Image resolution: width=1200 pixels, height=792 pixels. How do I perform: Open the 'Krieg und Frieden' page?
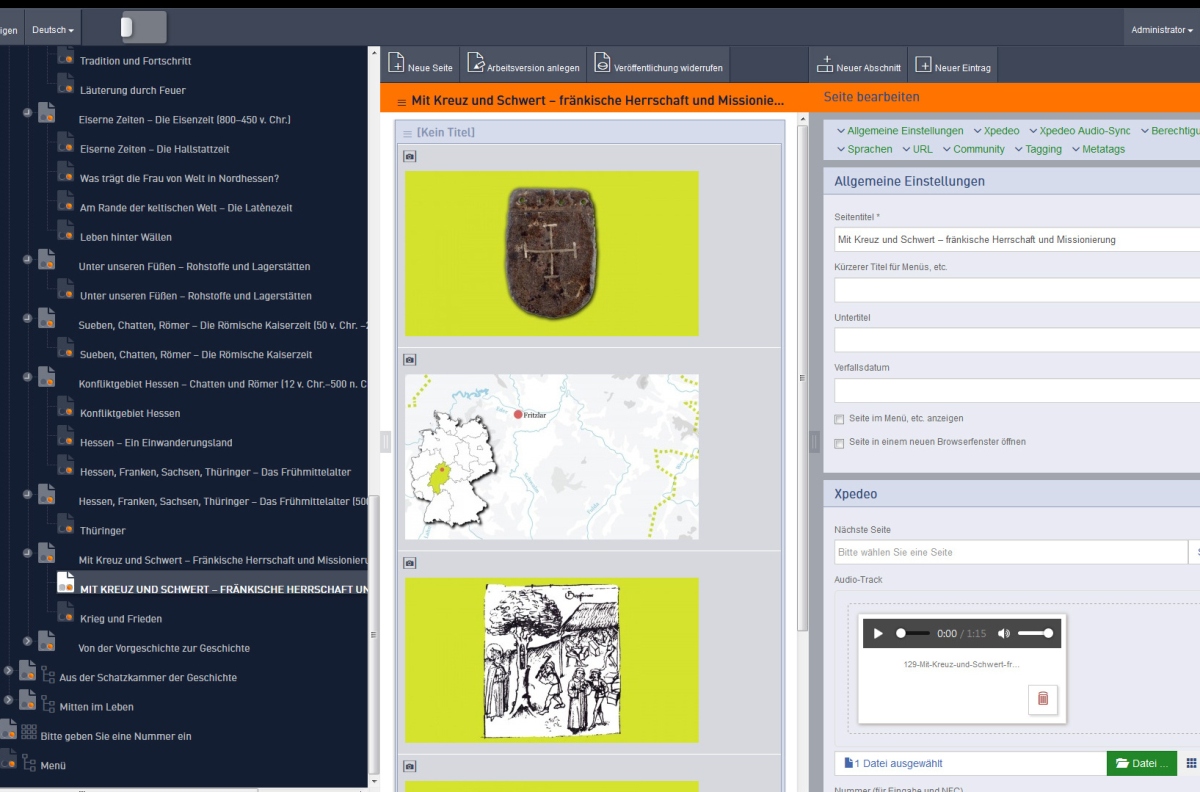[x=120, y=619]
